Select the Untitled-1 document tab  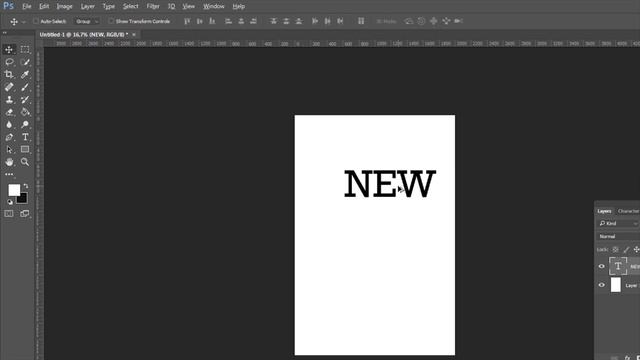pyautogui.click(x=84, y=35)
